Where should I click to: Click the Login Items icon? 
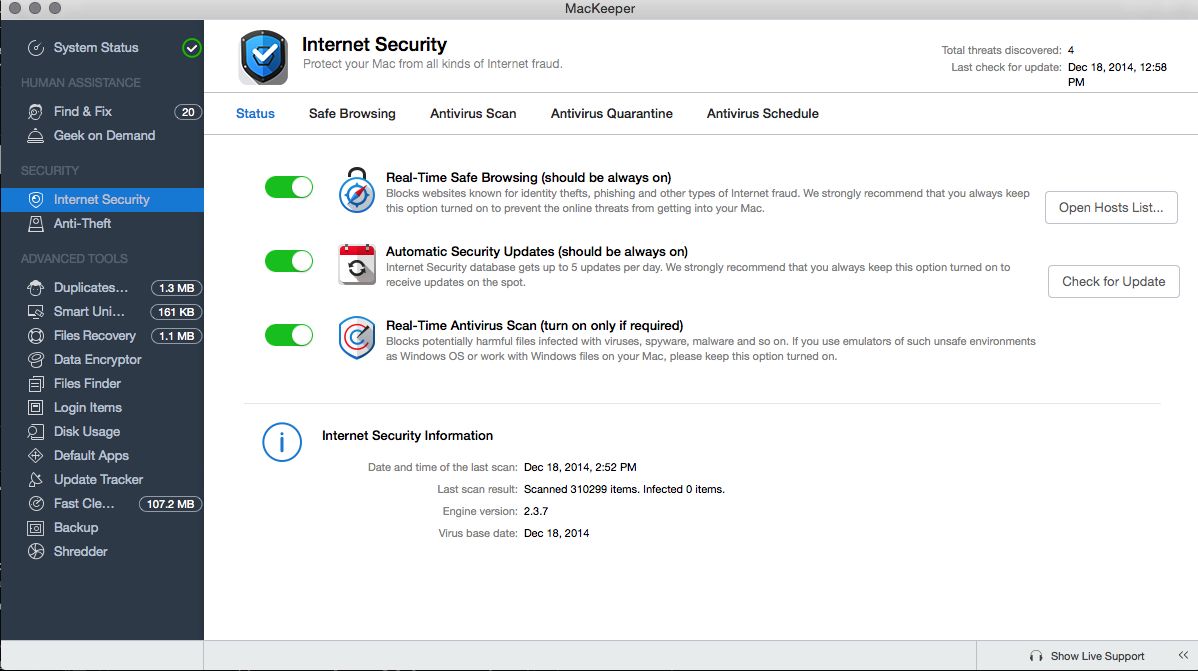click(36, 408)
